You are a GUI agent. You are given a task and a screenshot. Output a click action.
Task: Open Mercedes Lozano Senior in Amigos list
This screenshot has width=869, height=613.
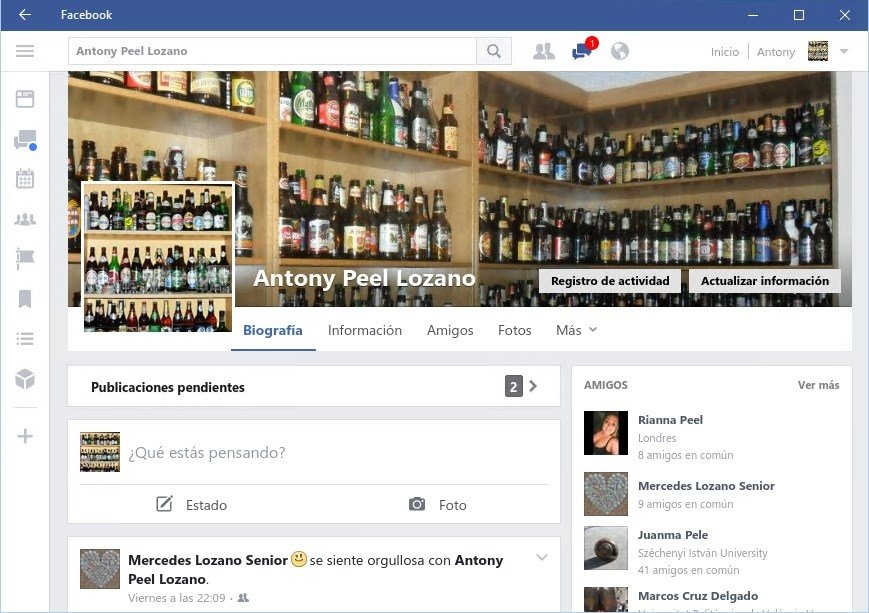706,486
